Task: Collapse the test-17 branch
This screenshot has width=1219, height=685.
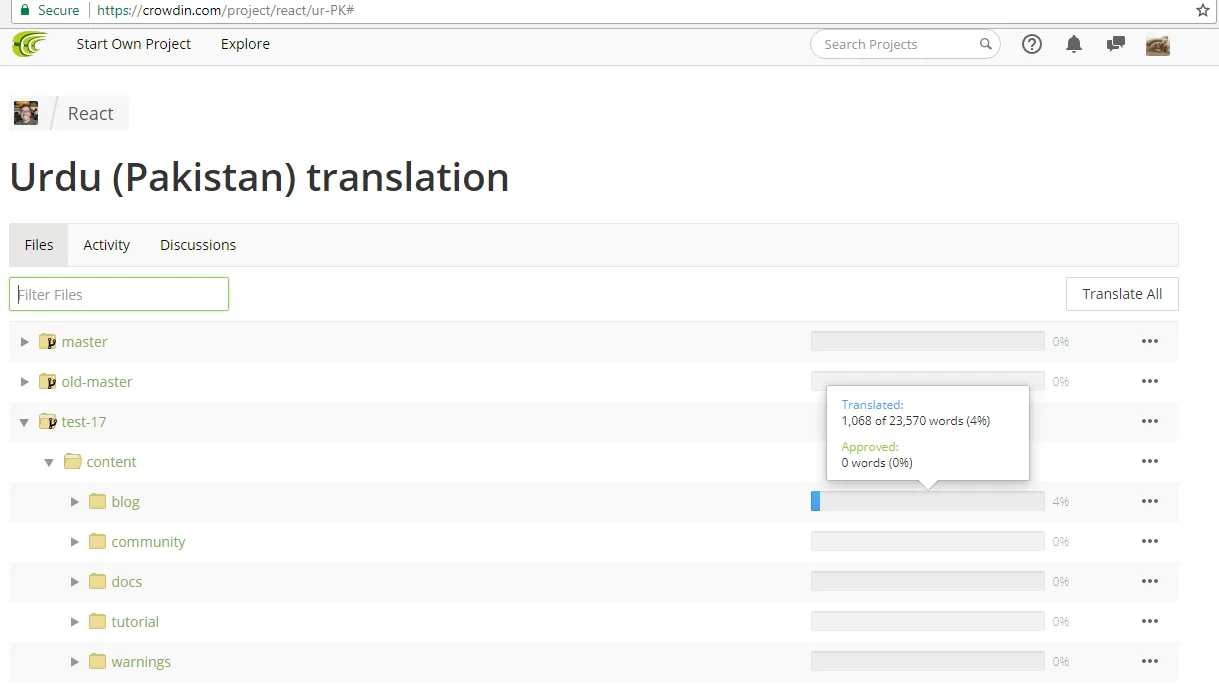Action: (24, 422)
